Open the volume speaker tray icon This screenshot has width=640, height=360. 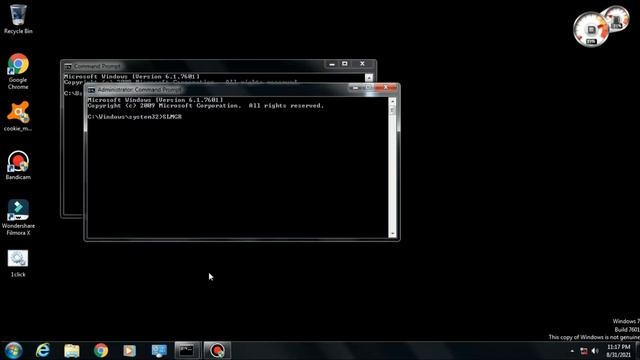click(x=595, y=351)
